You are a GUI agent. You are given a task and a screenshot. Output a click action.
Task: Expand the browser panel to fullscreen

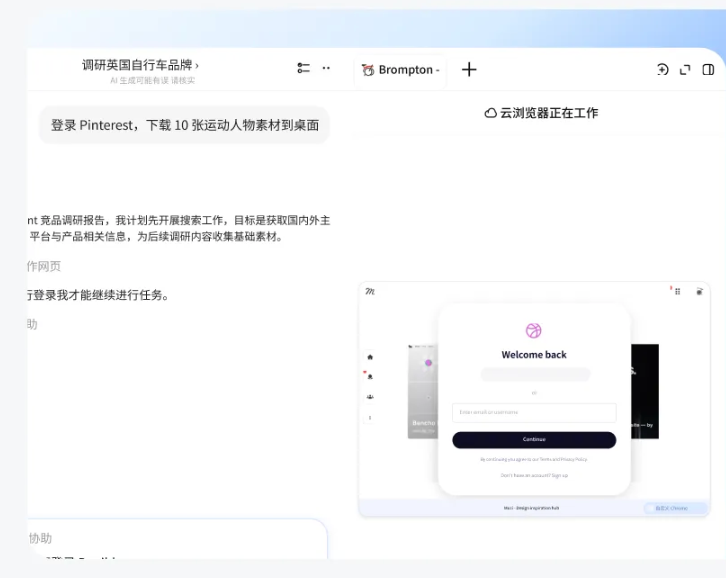(685, 69)
